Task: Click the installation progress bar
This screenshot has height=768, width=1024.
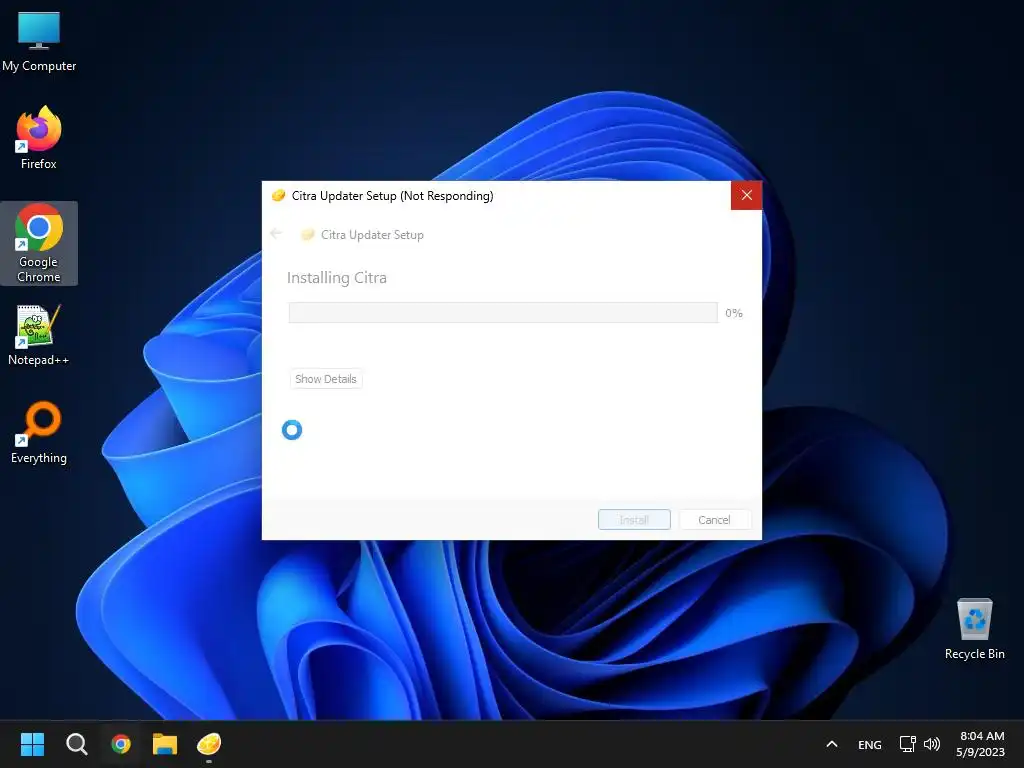Action: point(504,312)
